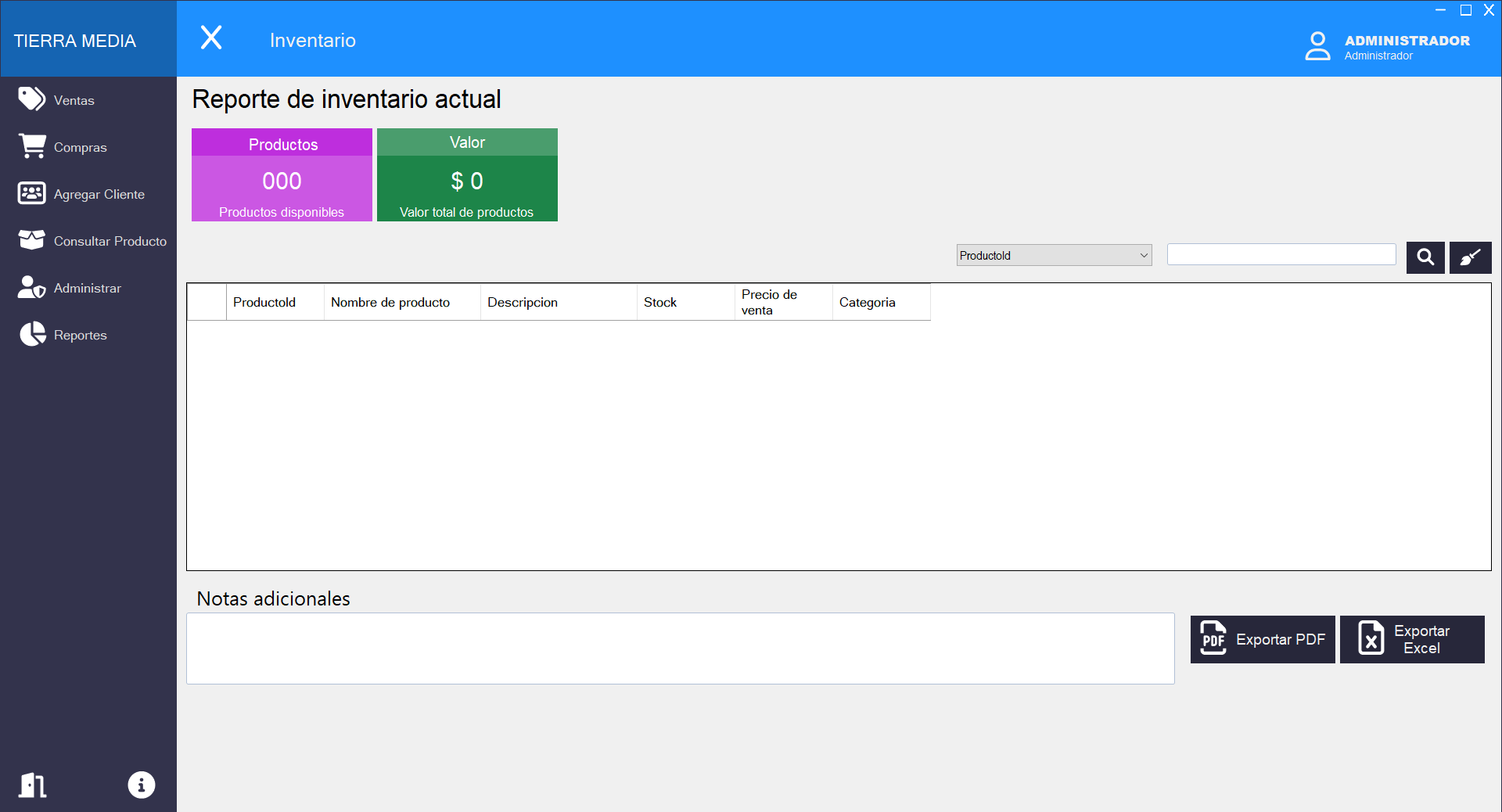This screenshot has height=812, width=1502.
Task: Click the Reportes pie chart icon
Action: [32, 334]
